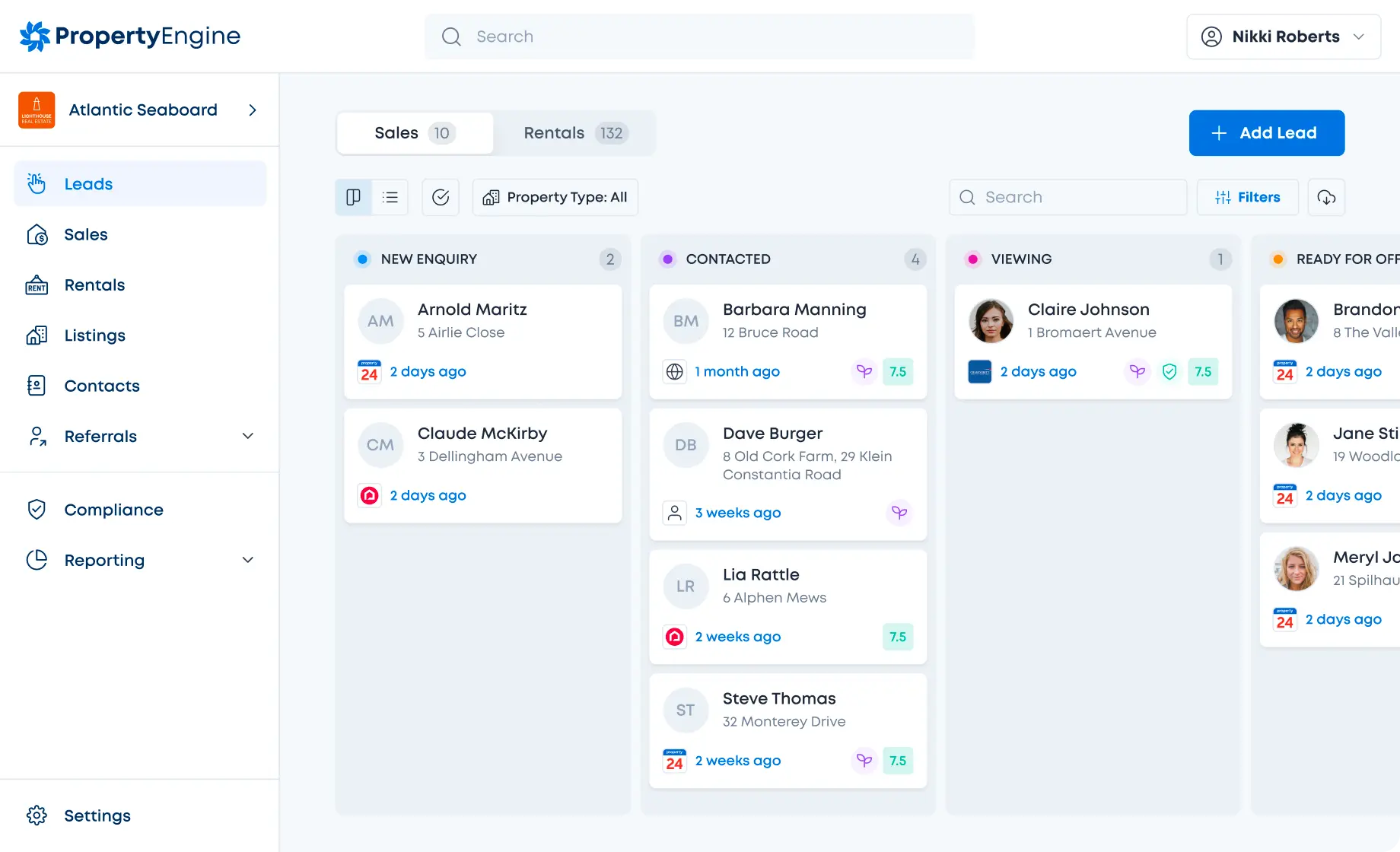Open the Nikki Roberts account dropdown
Viewport: 1400px width, 852px height.
[x=1283, y=37]
